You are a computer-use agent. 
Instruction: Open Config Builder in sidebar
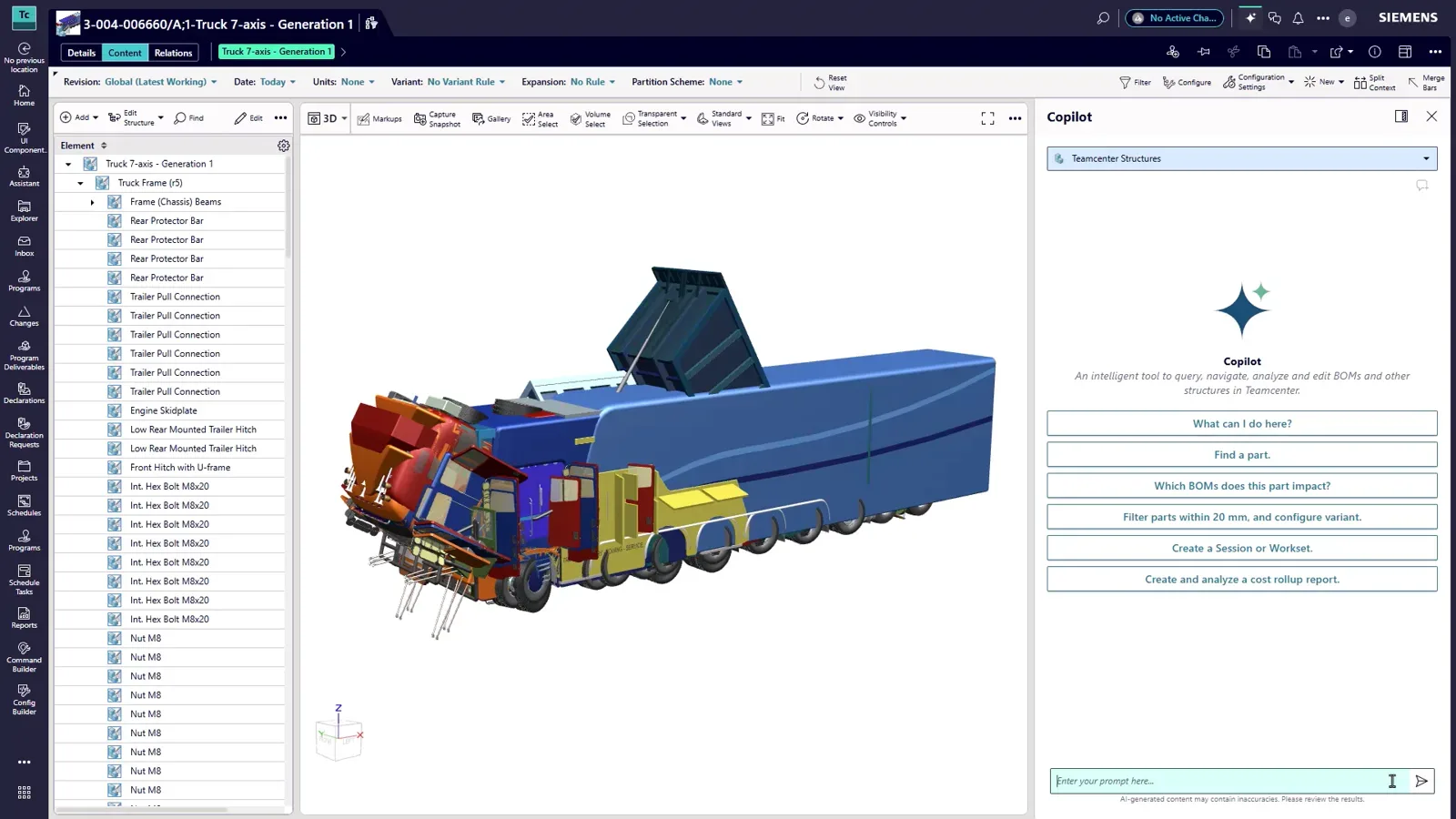click(x=24, y=699)
